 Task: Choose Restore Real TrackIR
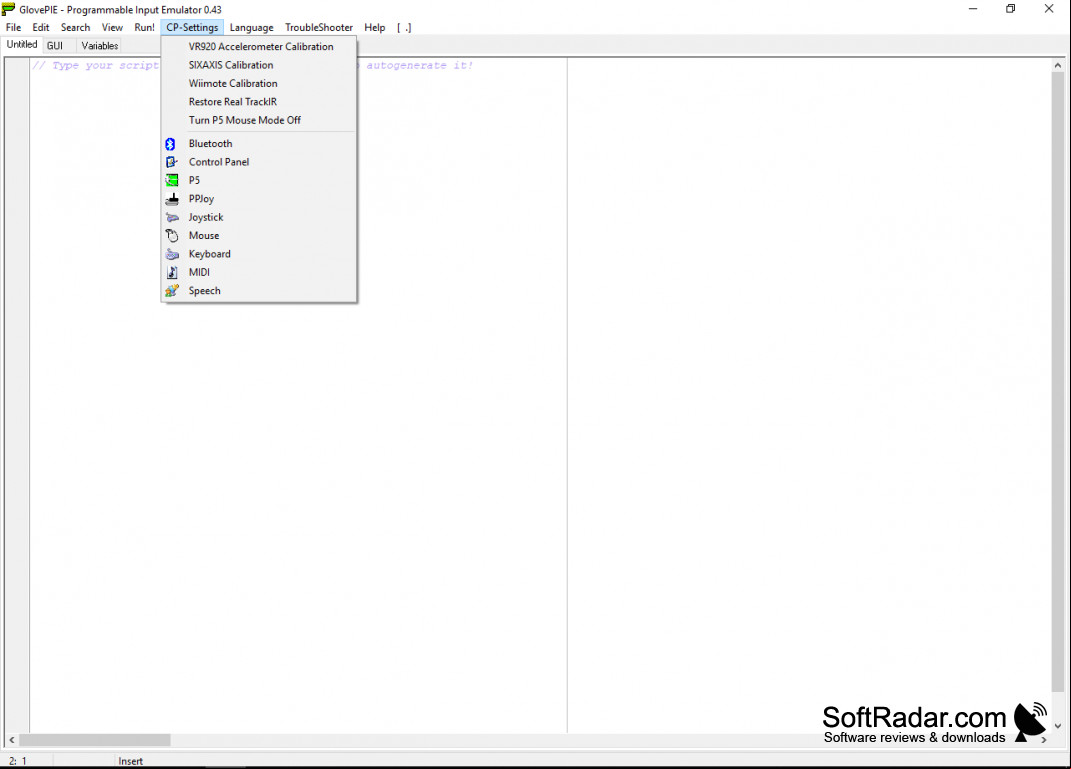pyautogui.click(x=260, y=102)
